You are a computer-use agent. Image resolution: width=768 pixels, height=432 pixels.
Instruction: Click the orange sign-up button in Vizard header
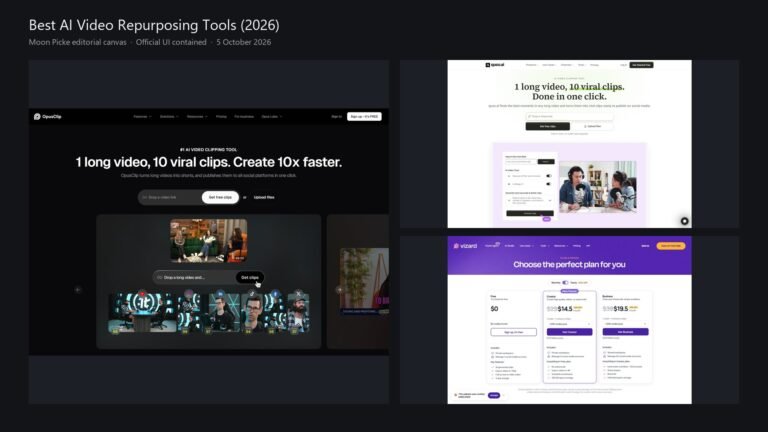click(x=671, y=246)
